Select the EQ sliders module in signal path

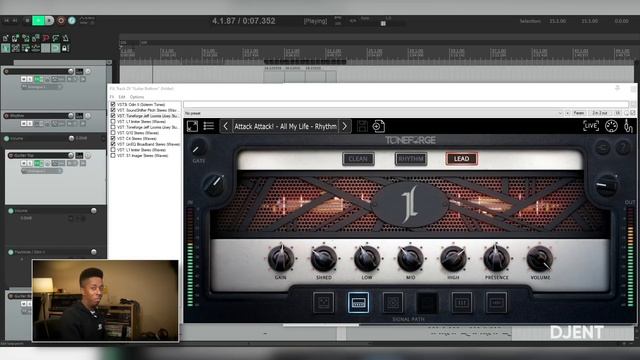[462, 302]
